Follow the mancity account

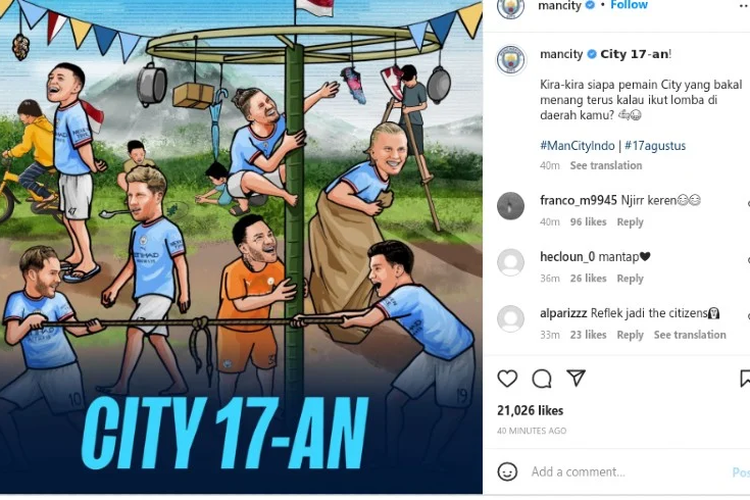tap(629, 5)
